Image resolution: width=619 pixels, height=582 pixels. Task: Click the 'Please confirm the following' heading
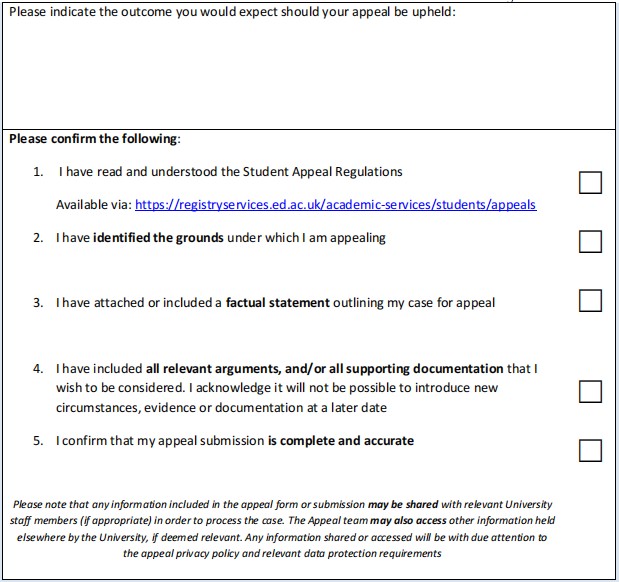click(x=95, y=139)
